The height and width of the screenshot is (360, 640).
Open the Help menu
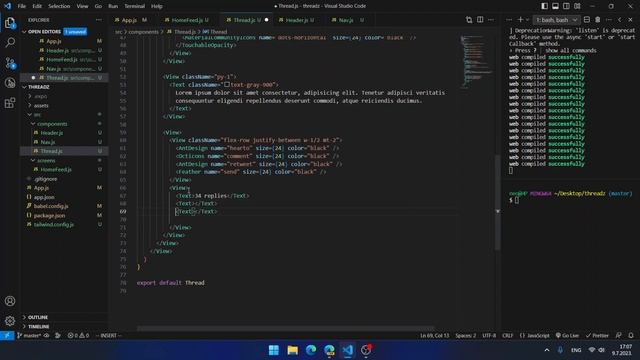pyautogui.click(x=157, y=6)
